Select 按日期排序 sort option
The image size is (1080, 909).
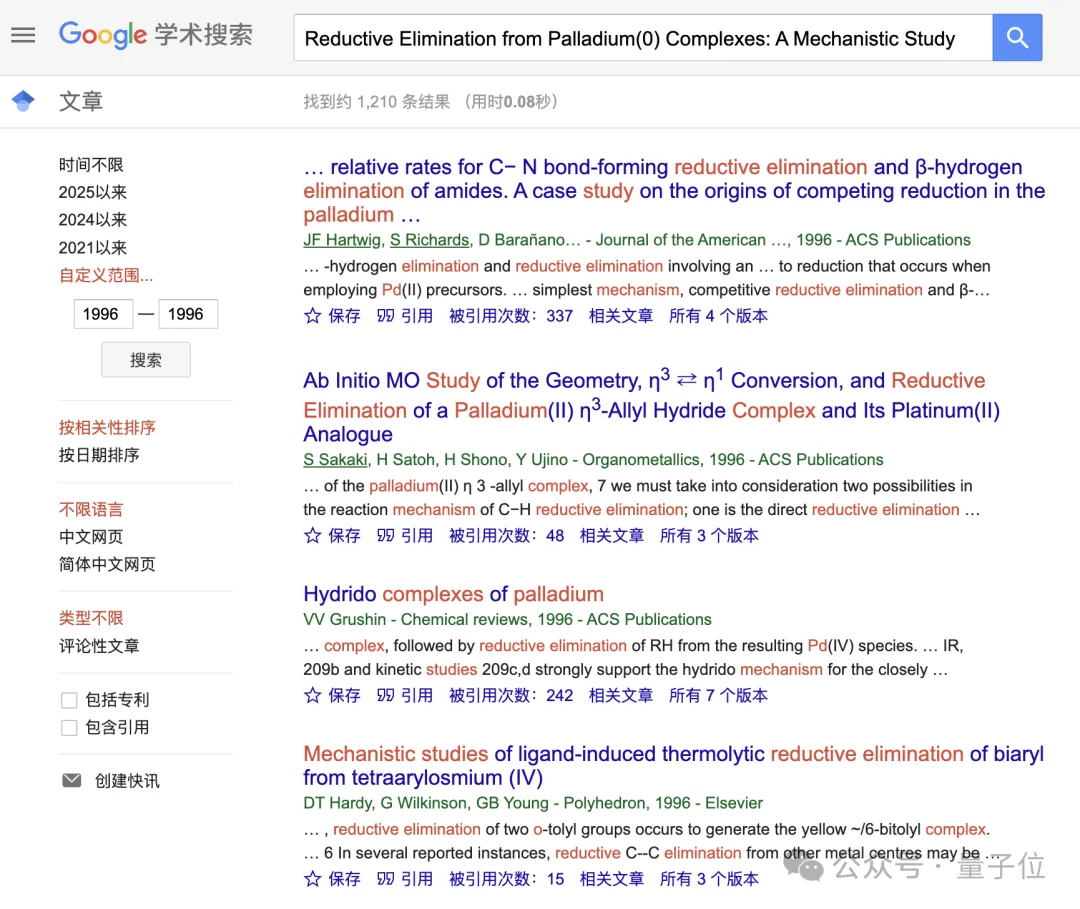99,455
